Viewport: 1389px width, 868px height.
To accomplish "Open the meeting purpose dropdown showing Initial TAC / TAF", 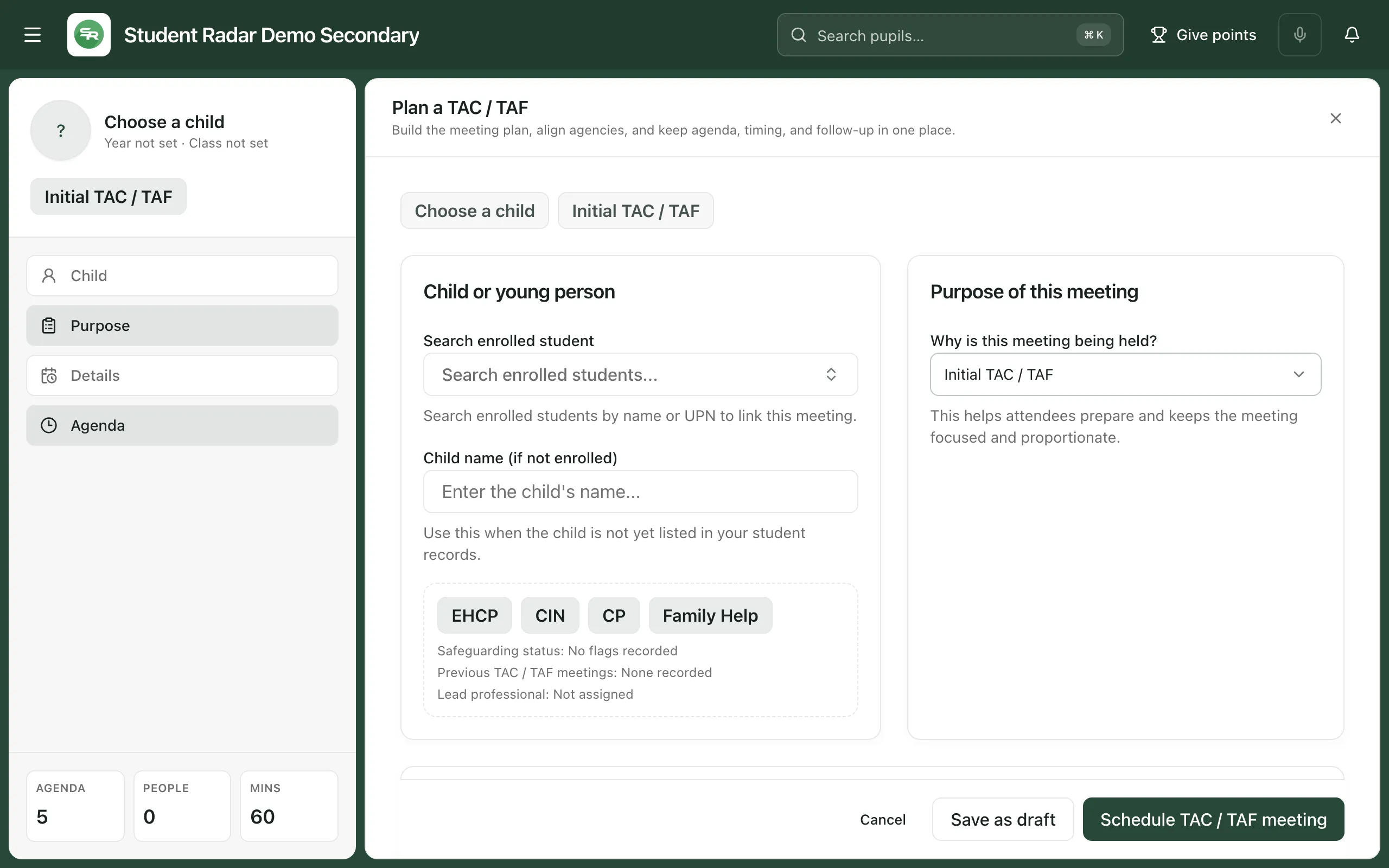I will [x=1125, y=374].
